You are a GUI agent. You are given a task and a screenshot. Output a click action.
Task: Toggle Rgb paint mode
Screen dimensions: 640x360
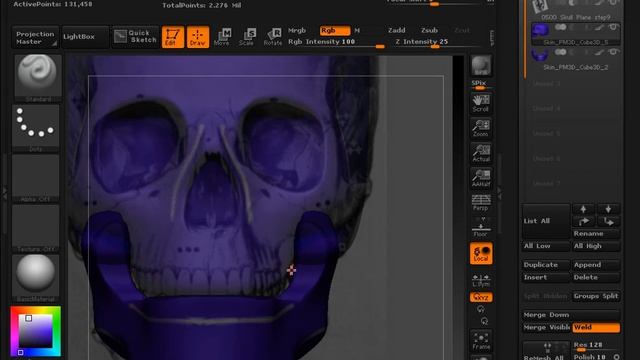coord(335,31)
